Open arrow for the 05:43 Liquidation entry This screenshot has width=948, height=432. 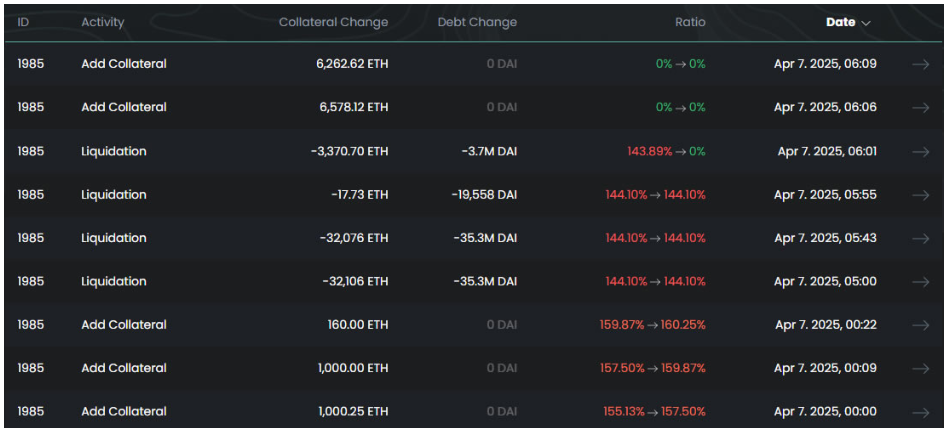(920, 238)
